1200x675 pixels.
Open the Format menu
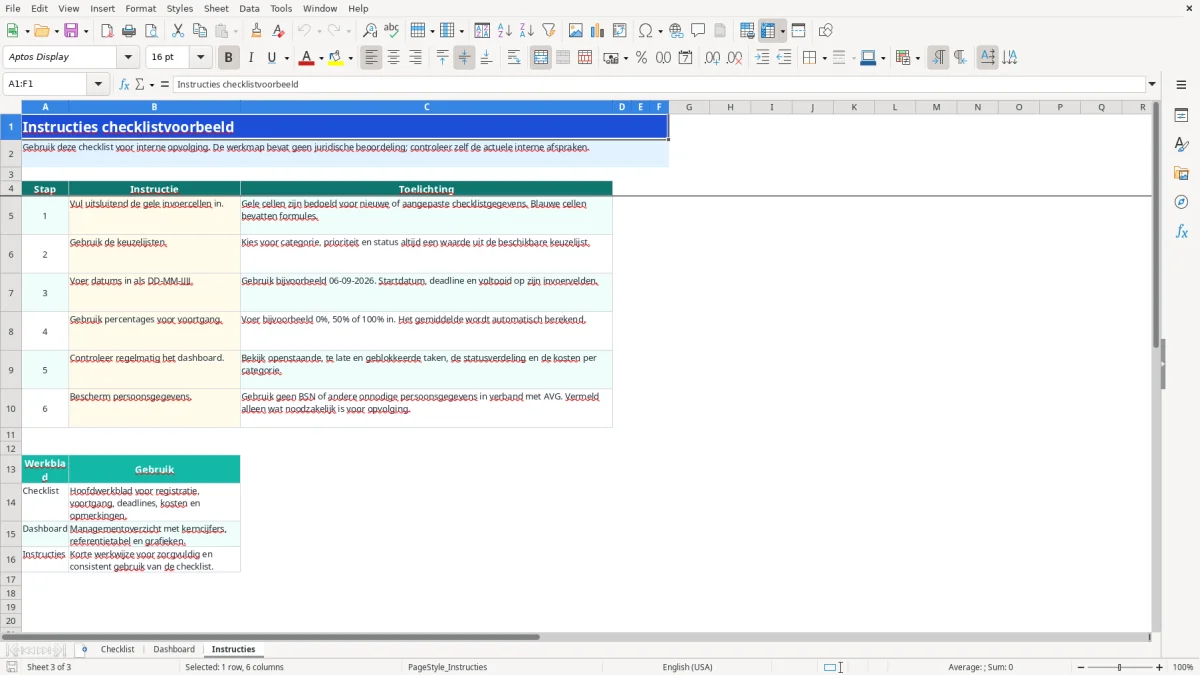(x=141, y=8)
